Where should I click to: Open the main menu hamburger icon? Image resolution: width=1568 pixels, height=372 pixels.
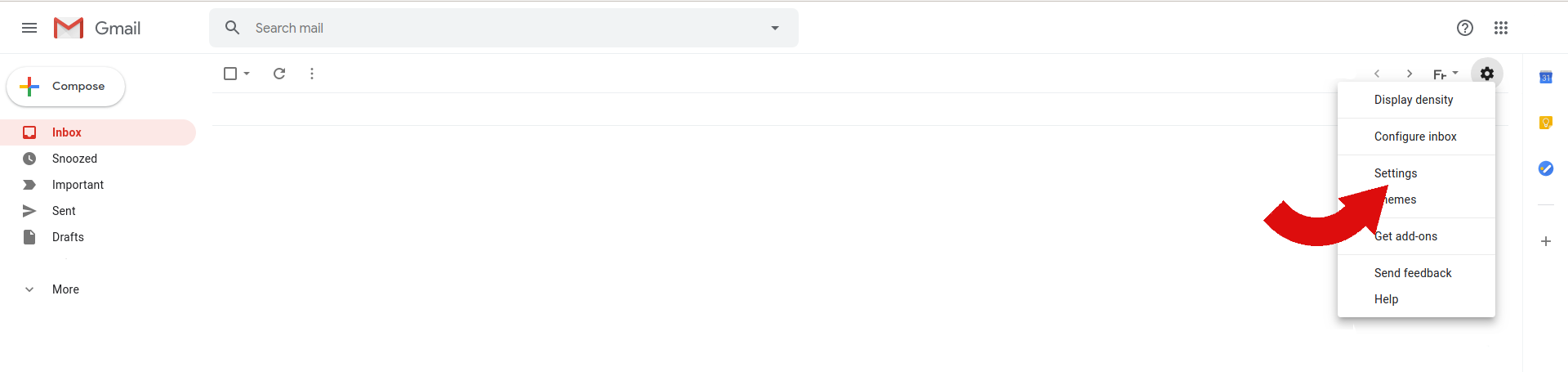[29, 28]
